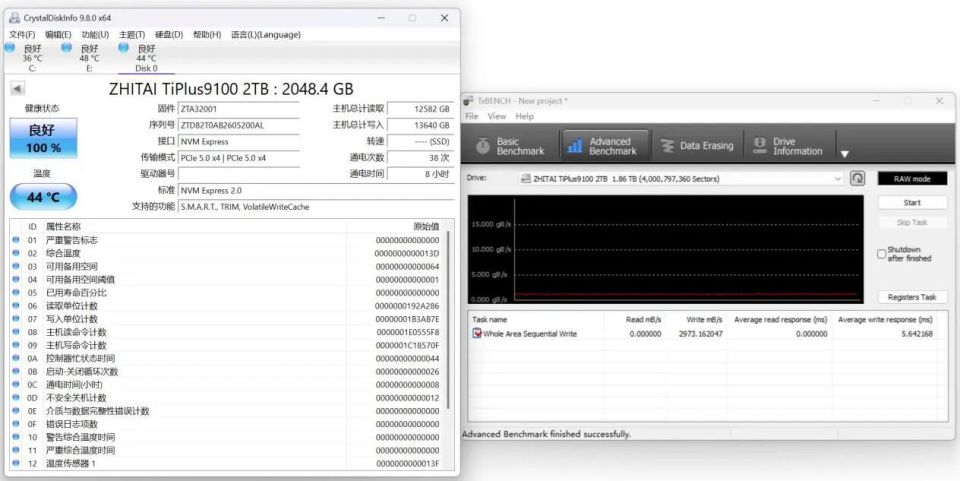
Task: Expand the Drive selection dropdown
Action: click(838, 179)
